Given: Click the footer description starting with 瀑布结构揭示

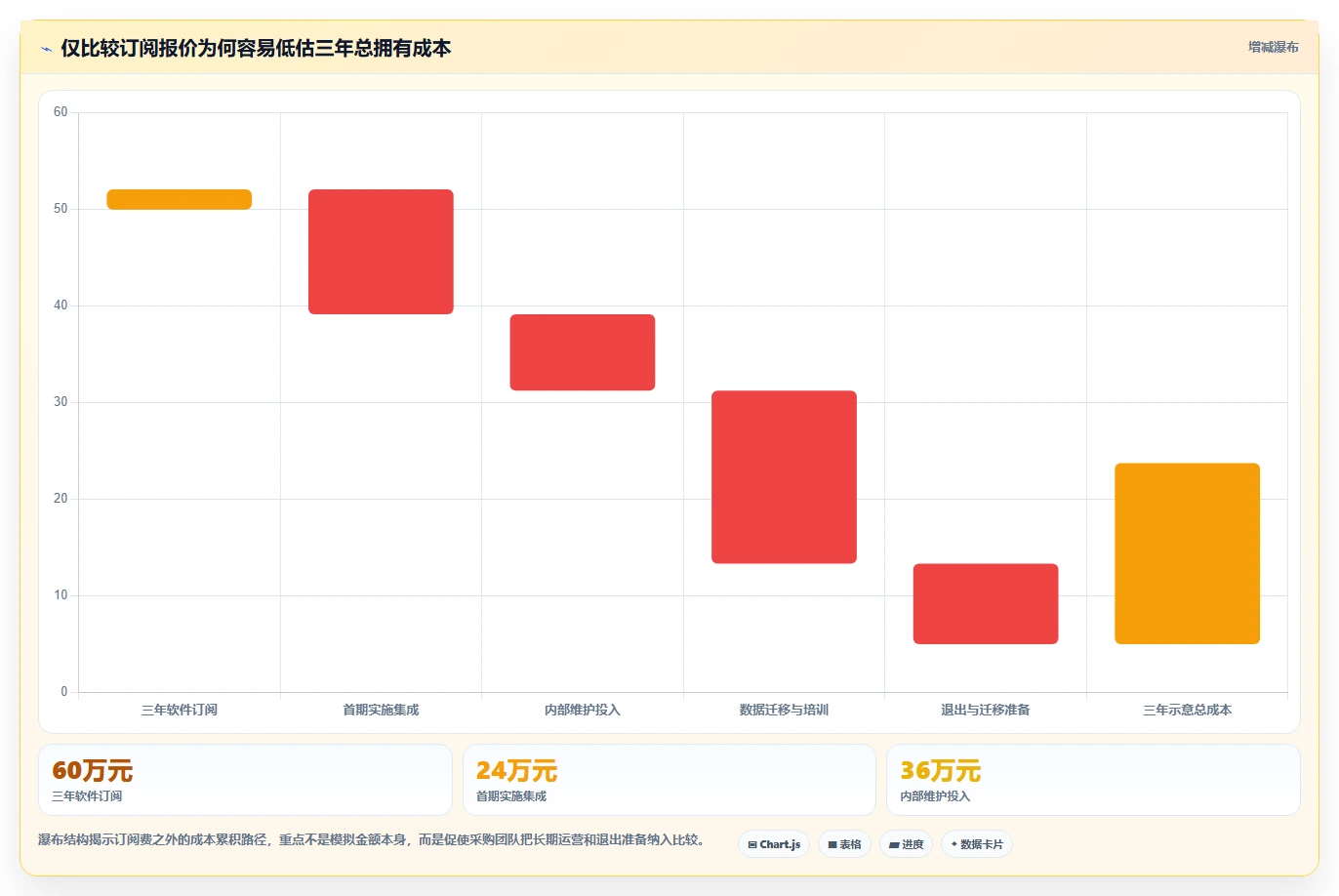Looking at the screenshot, I should pyautogui.click(x=372, y=839).
